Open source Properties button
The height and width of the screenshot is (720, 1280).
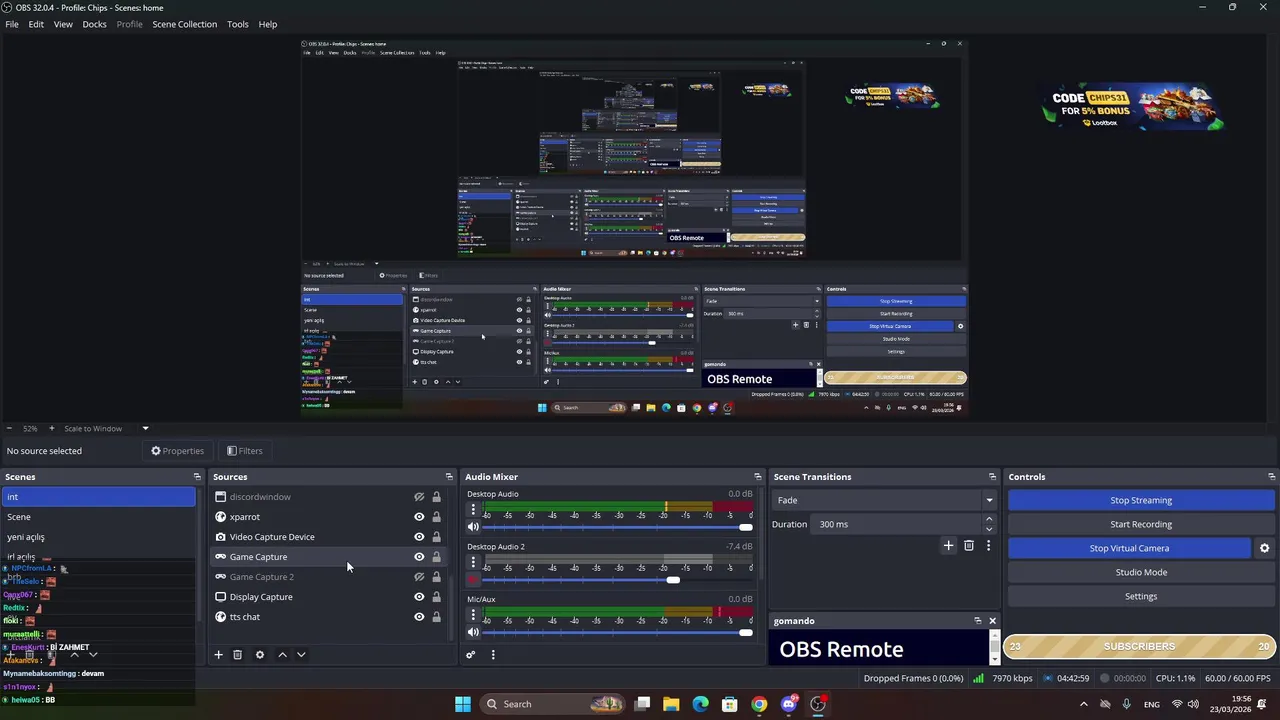[x=178, y=451]
